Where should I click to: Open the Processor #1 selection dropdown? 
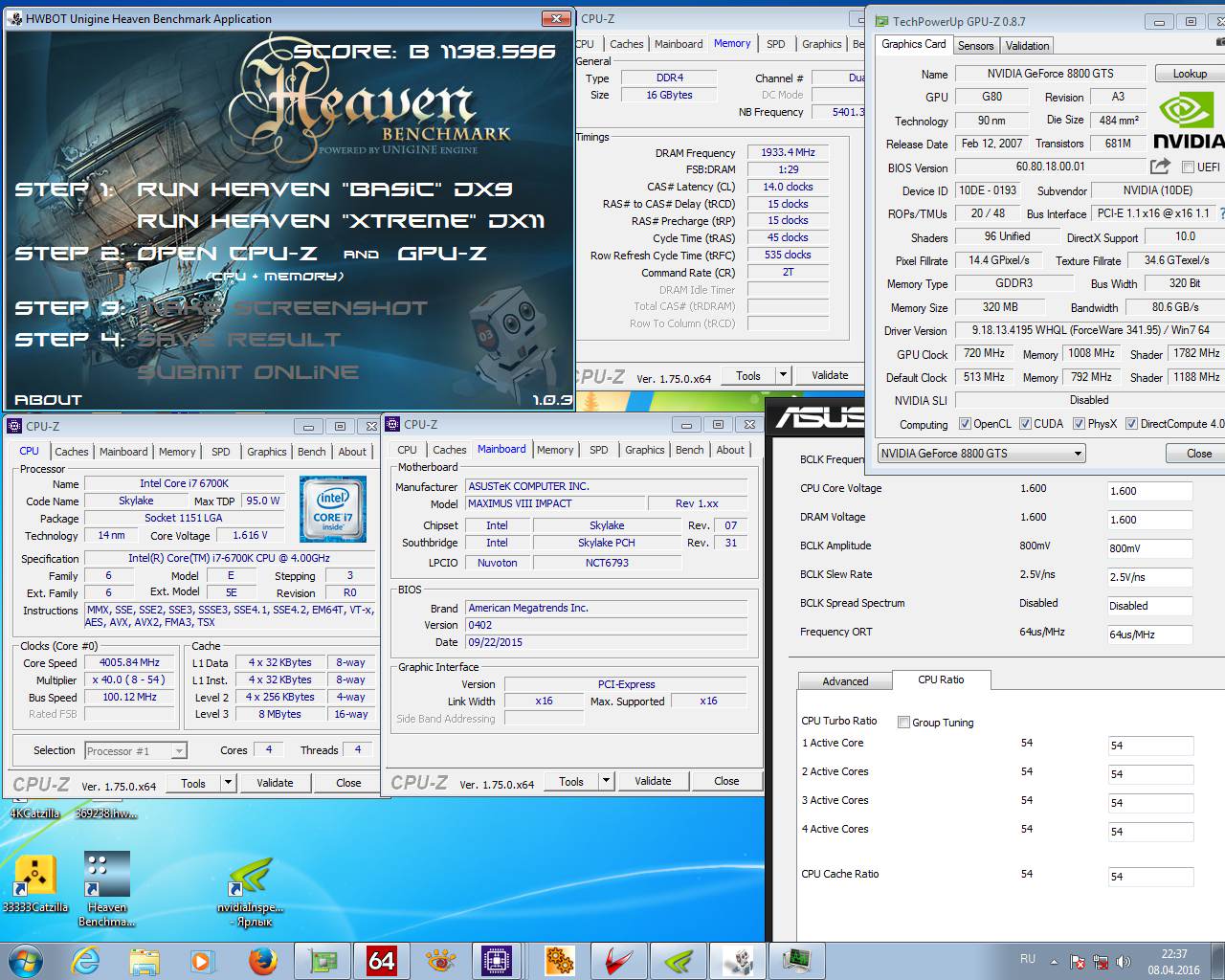point(135,751)
